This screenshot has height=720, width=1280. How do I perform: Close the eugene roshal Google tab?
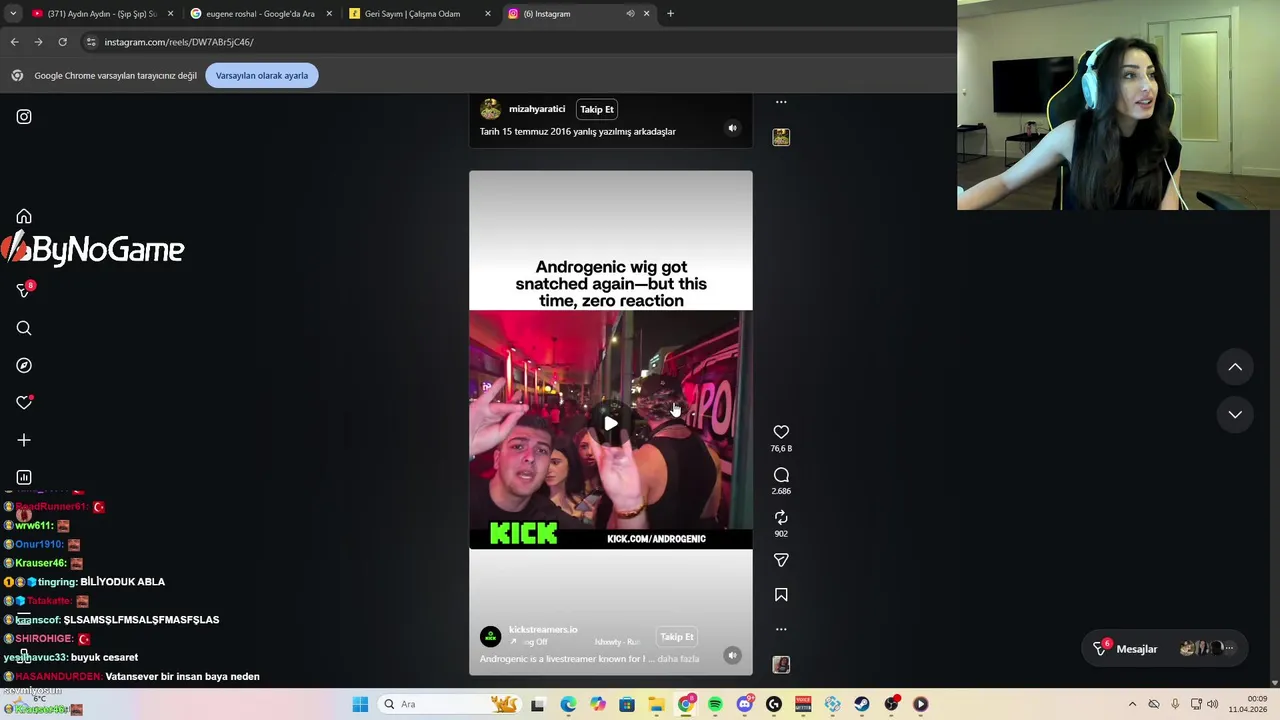[x=329, y=14]
